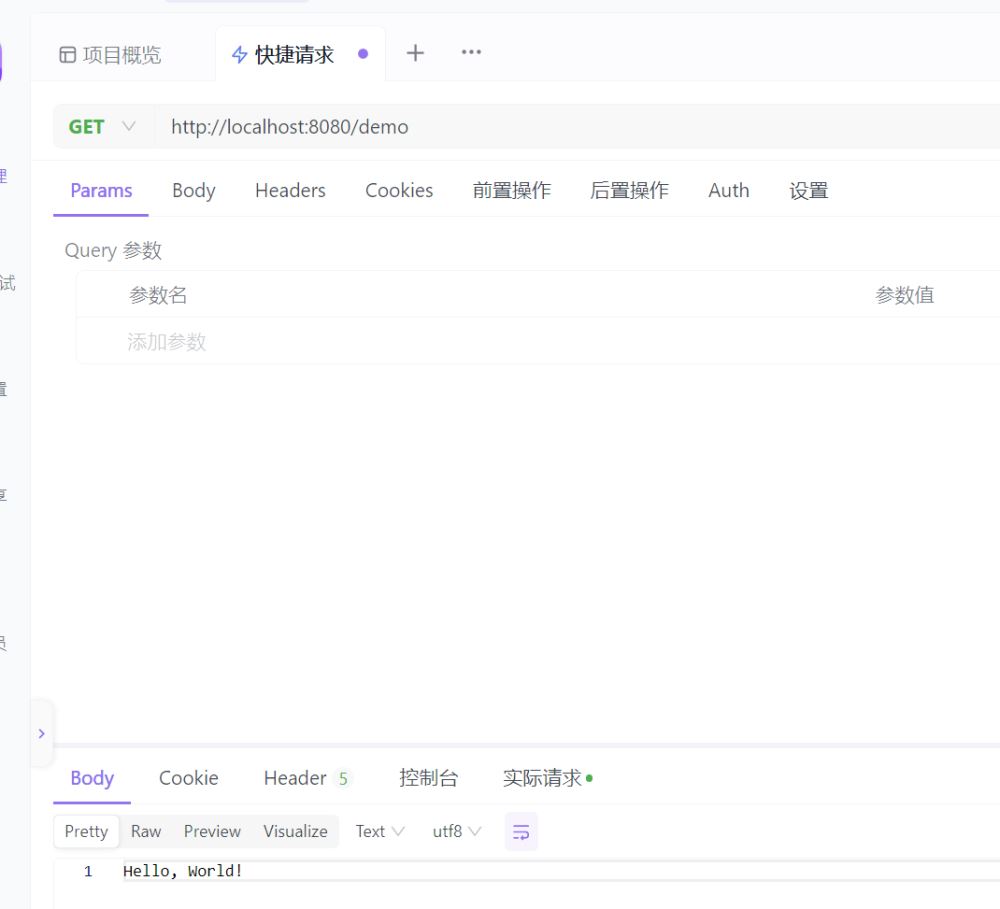Select the Preview view mode

[x=212, y=831]
